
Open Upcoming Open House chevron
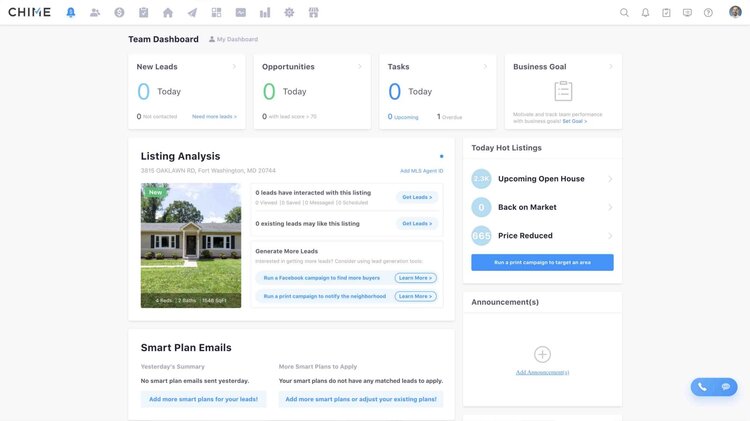610,179
